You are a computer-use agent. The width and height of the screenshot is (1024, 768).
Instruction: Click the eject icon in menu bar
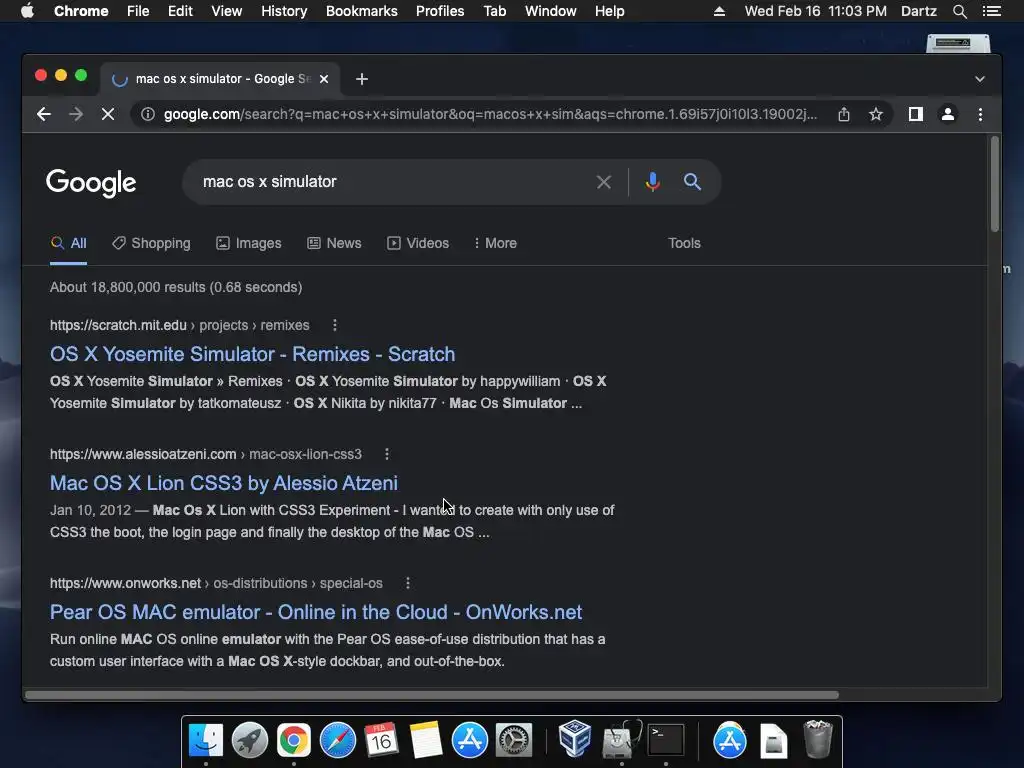coord(719,11)
